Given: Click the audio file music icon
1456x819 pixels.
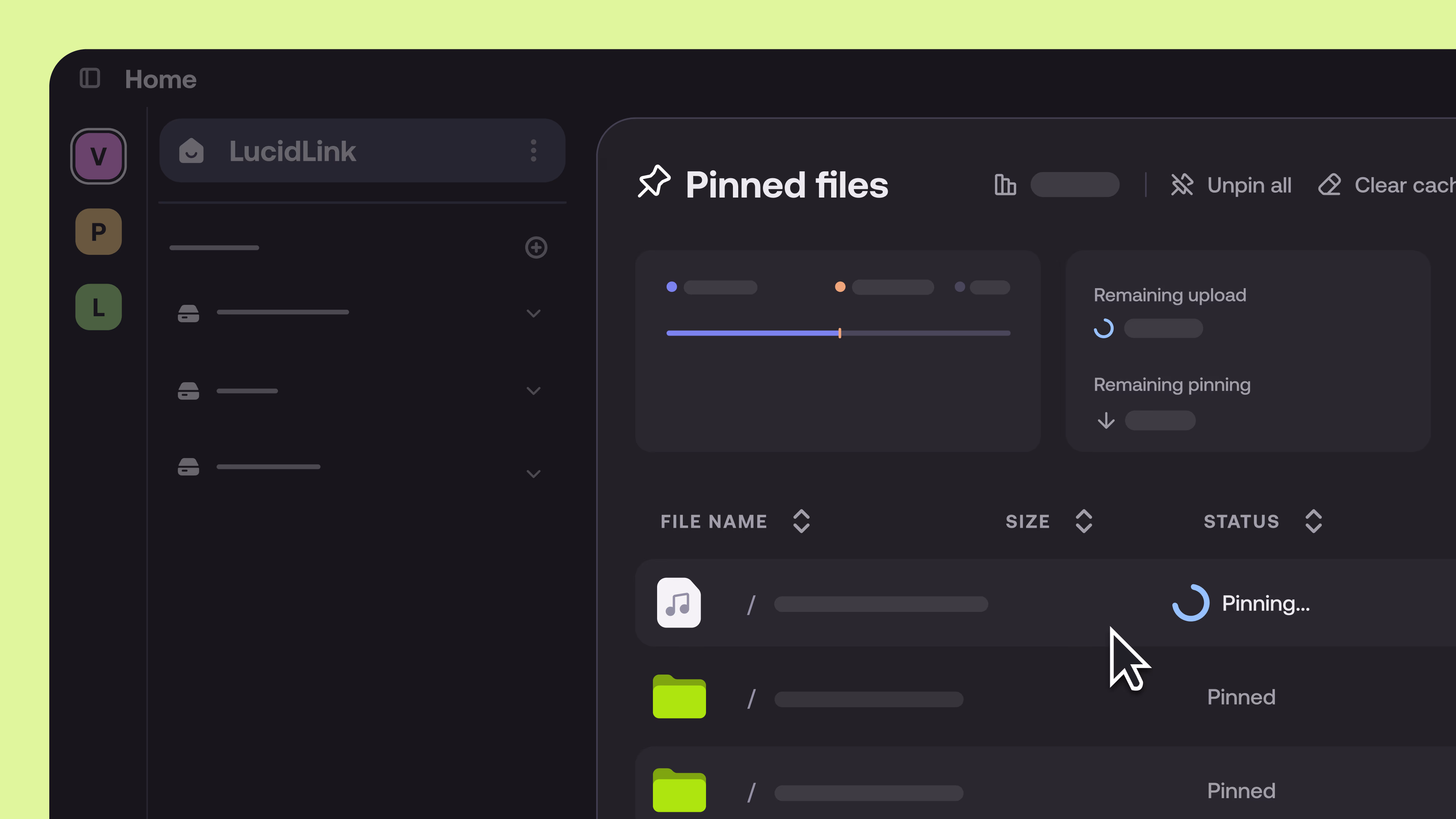Looking at the screenshot, I should 678,602.
